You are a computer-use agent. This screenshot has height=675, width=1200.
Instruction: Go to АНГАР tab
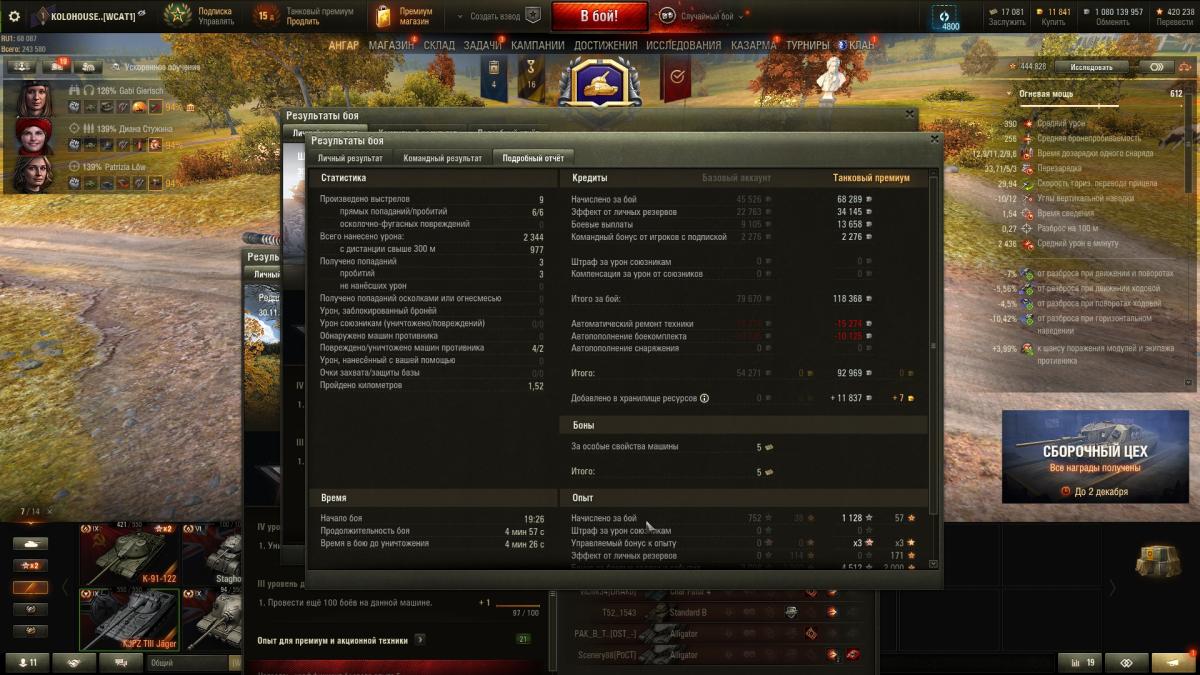(343, 45)
